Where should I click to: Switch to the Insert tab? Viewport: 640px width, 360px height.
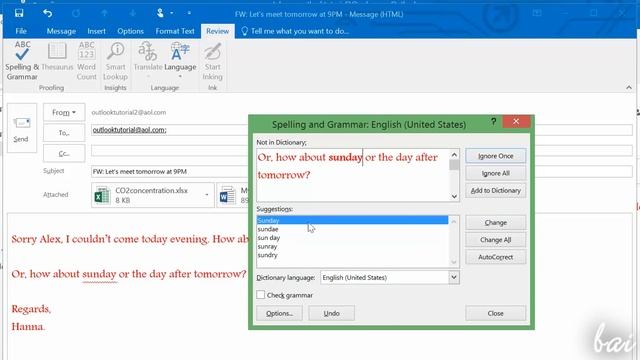pyautogui.click(x=96, y=31)
